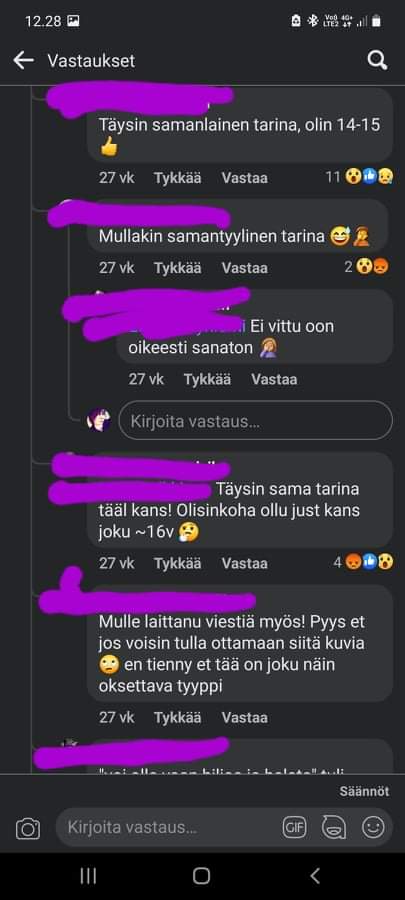
Task: Open the GIF picker
Action: pyautogui.click(x=294, y=827)
